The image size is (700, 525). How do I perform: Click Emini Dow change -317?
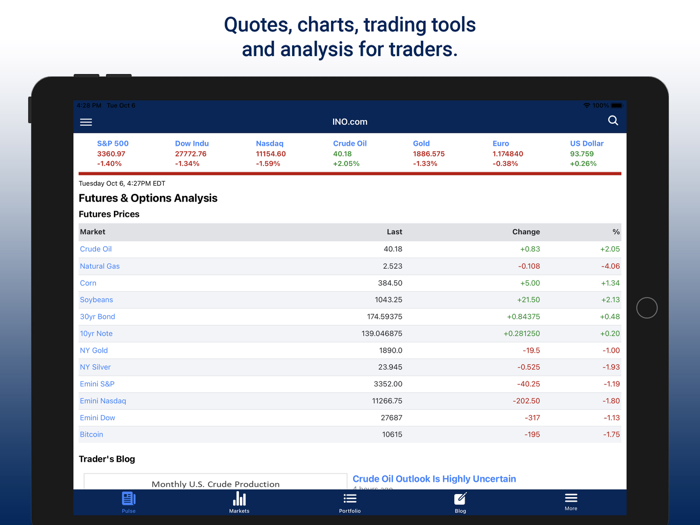[532, 418]
